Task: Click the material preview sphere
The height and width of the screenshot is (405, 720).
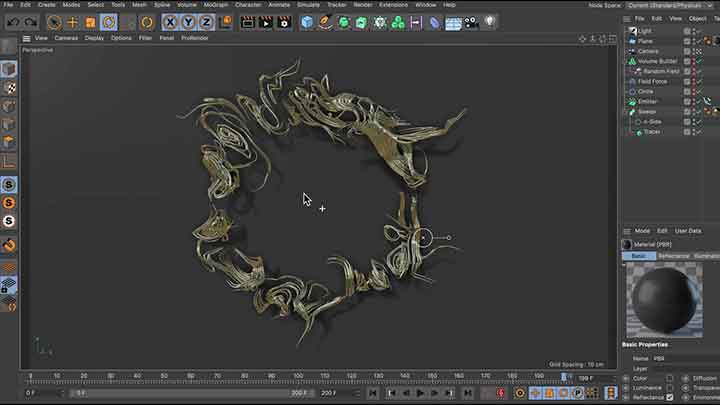Action: [664, 300]
